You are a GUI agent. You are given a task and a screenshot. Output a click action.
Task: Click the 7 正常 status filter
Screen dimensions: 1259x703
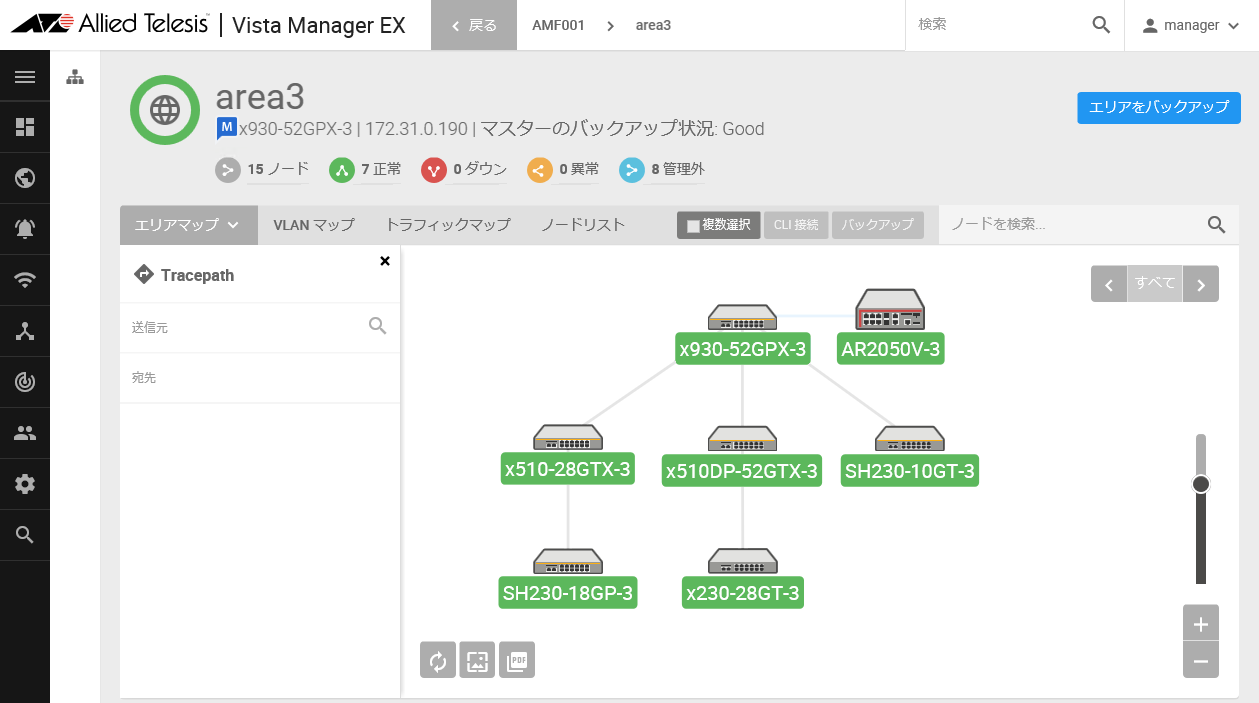tap(366, 170)
